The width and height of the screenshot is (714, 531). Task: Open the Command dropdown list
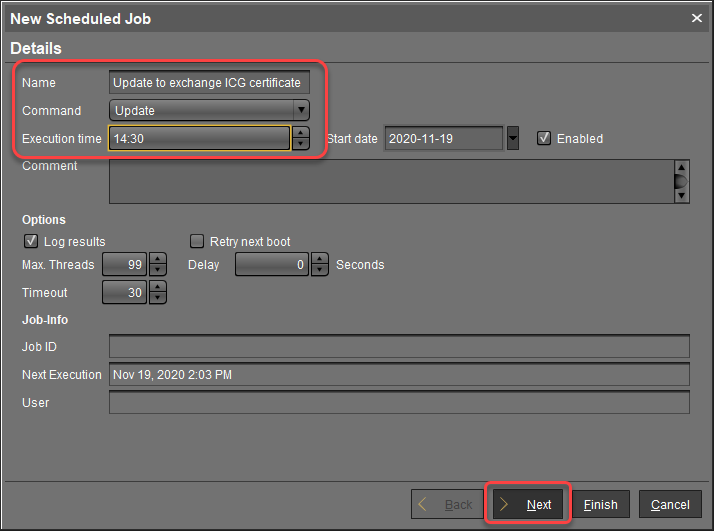[x=300, y=110]
